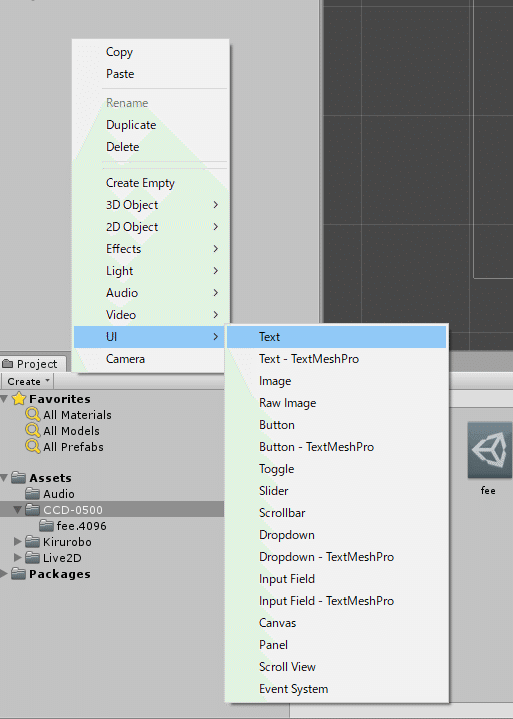The width and height of the screenshot is (513, 719).
Task: Click the fee.4096 folder icon
Action: click(46, 525)
